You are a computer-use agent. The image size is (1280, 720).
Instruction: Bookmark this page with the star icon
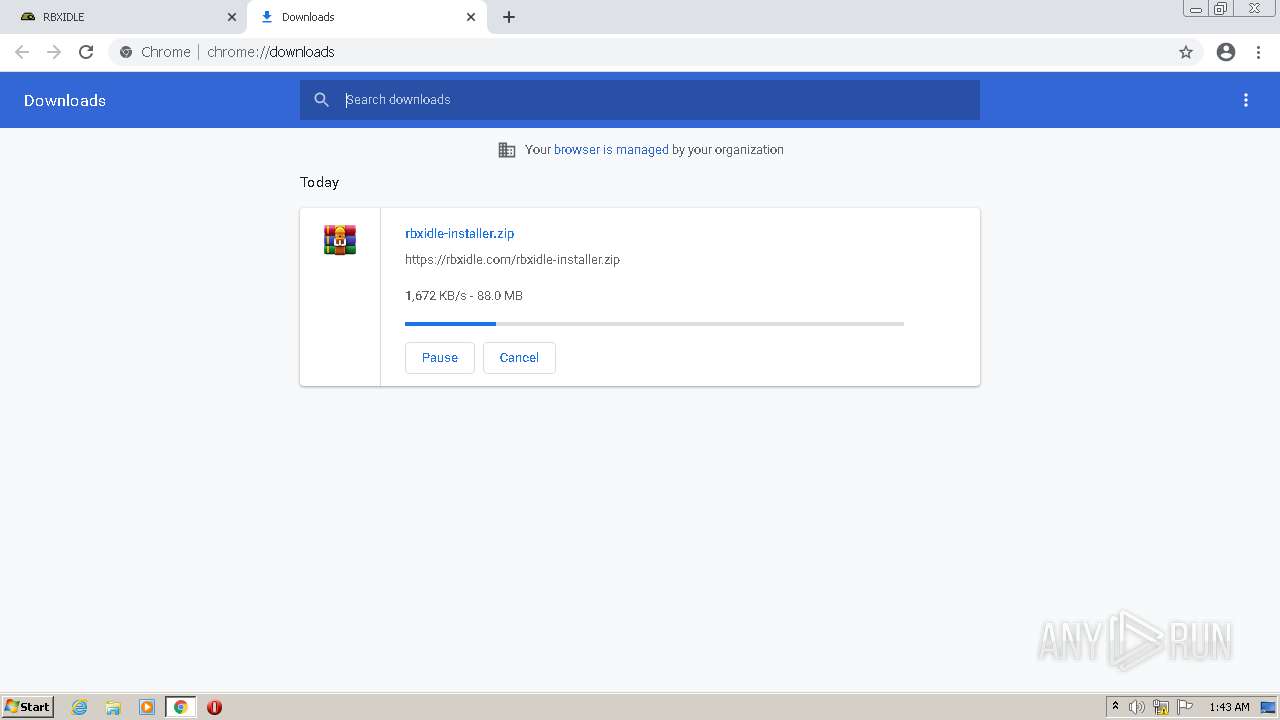pyautogui.click(x=1186, y=52)
